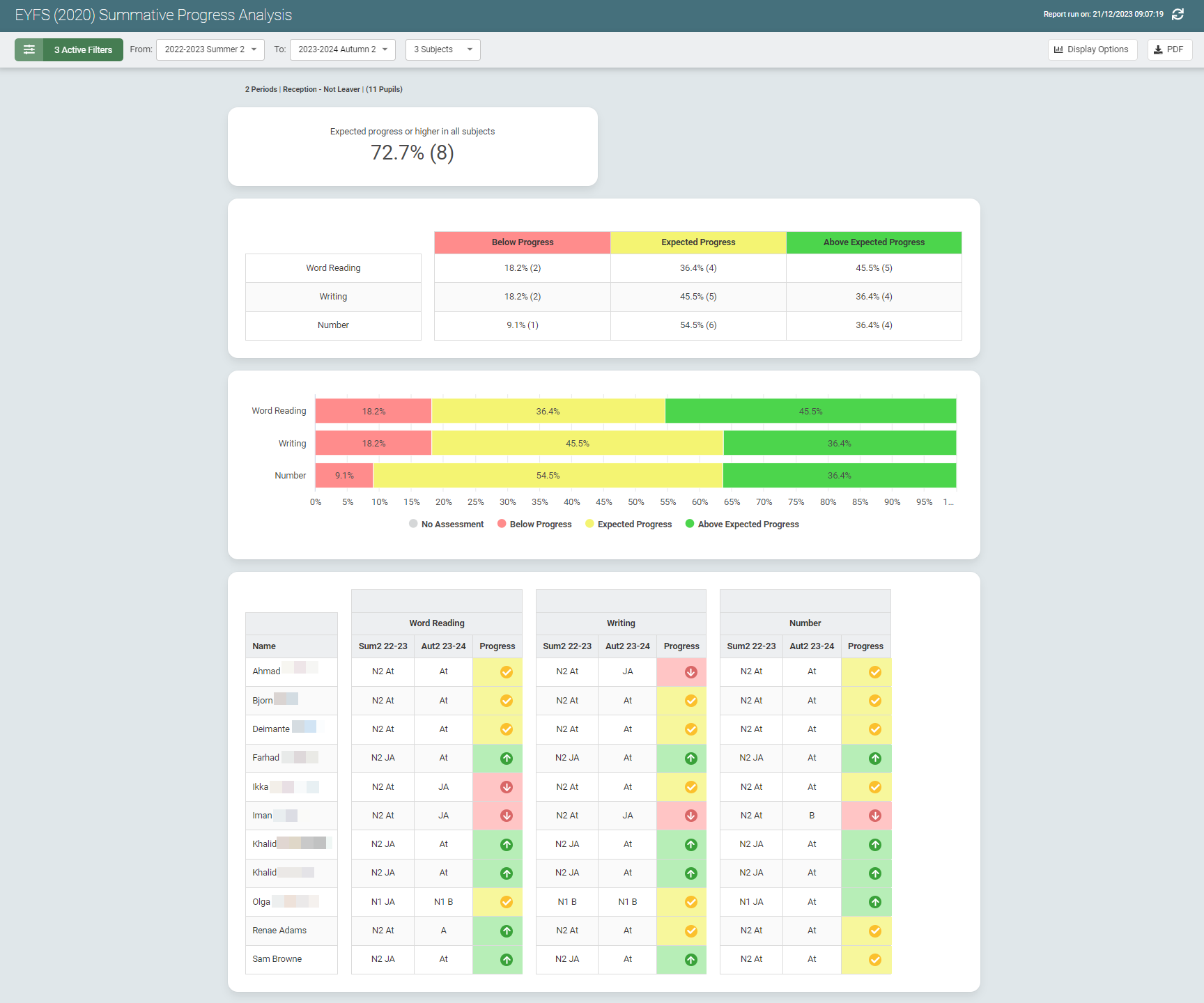Viewport: 1204px width, 1003px height.
Task: Toggle Below Progress legend series
Action: (x=534, y=524)
